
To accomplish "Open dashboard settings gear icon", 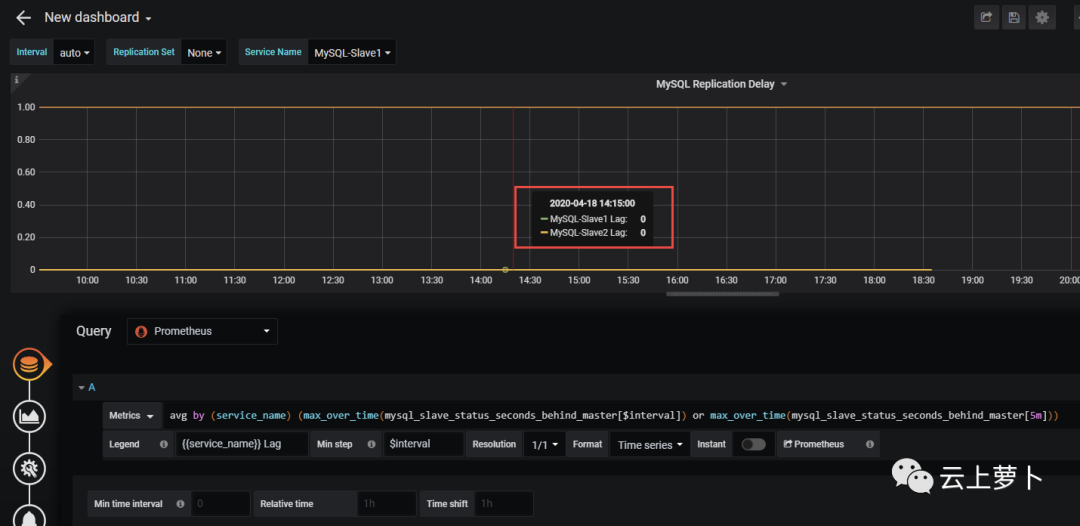I will pyautogui.click(x=1042, y=18).
